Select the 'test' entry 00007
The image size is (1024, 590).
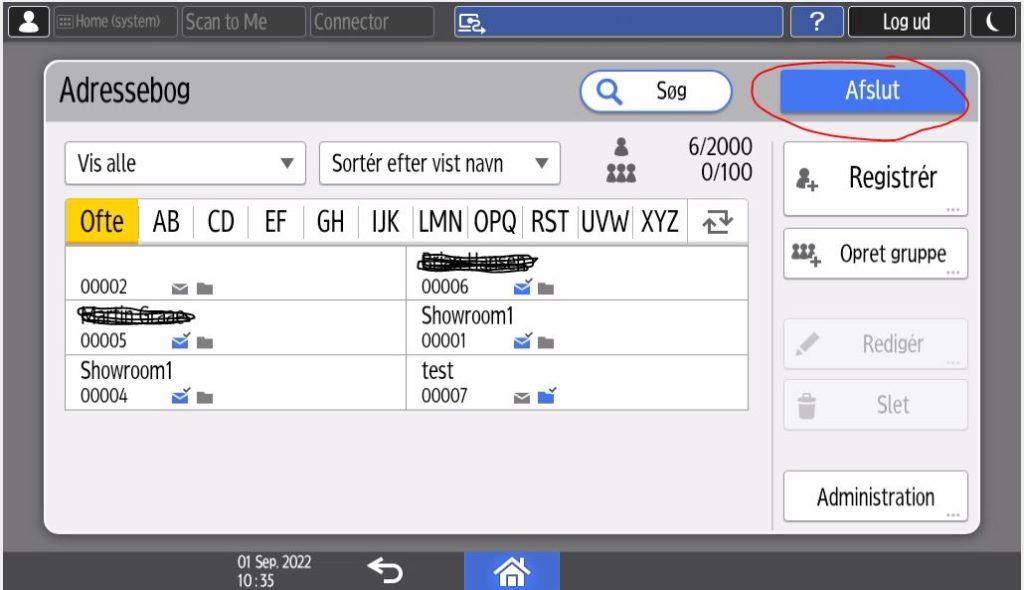point(576,382)
